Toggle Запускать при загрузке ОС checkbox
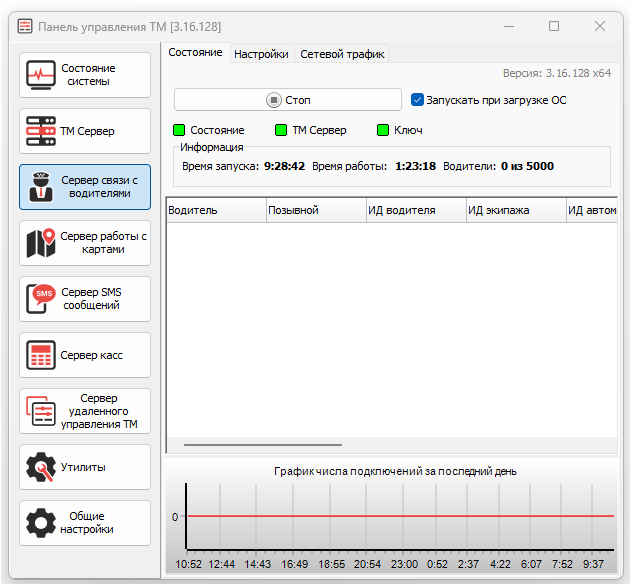 [417, 99]
